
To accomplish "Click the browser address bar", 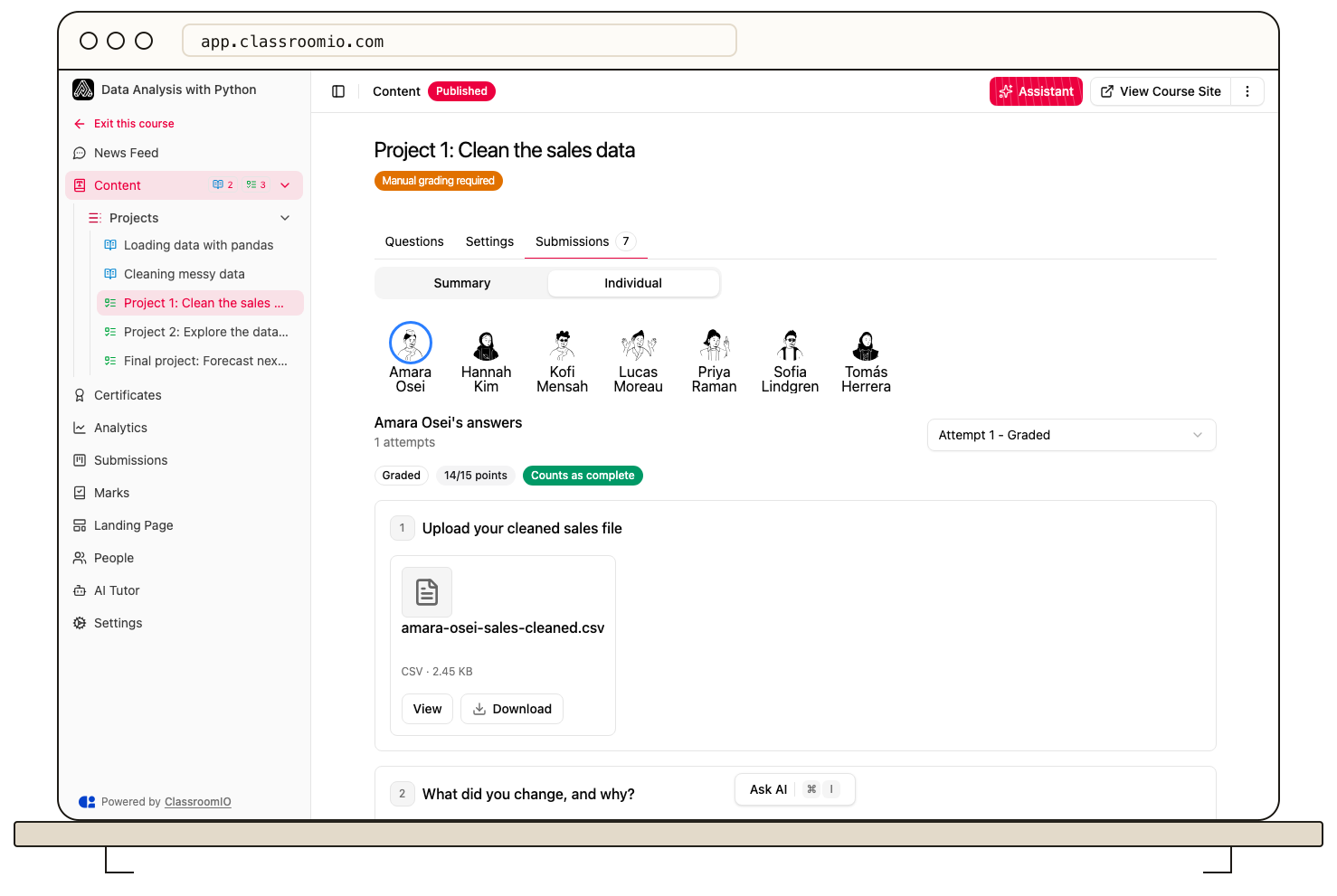I will (460, 41).
